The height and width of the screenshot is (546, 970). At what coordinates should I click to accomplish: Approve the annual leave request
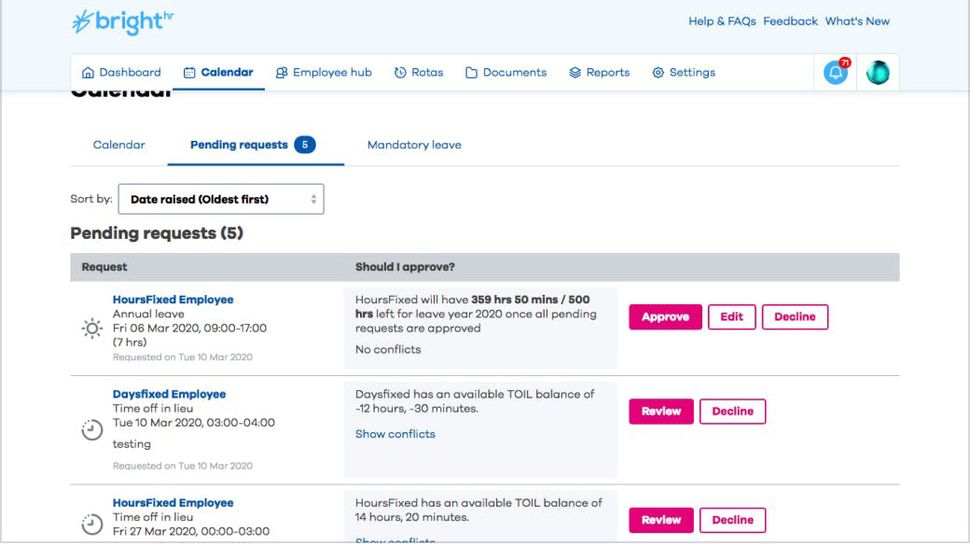tap(665, 317)
